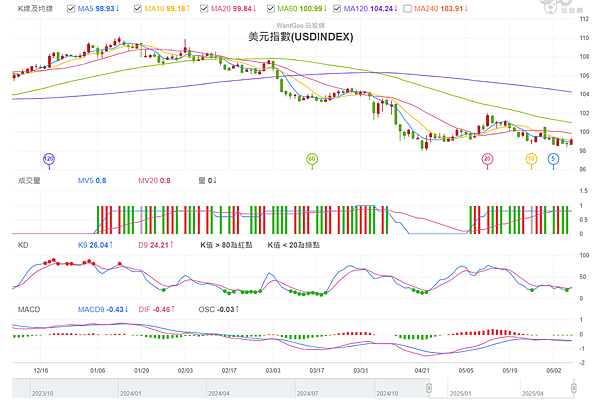600x400 pixels.
Task: Click the green 60 marker pin
Action: [312, 159]
